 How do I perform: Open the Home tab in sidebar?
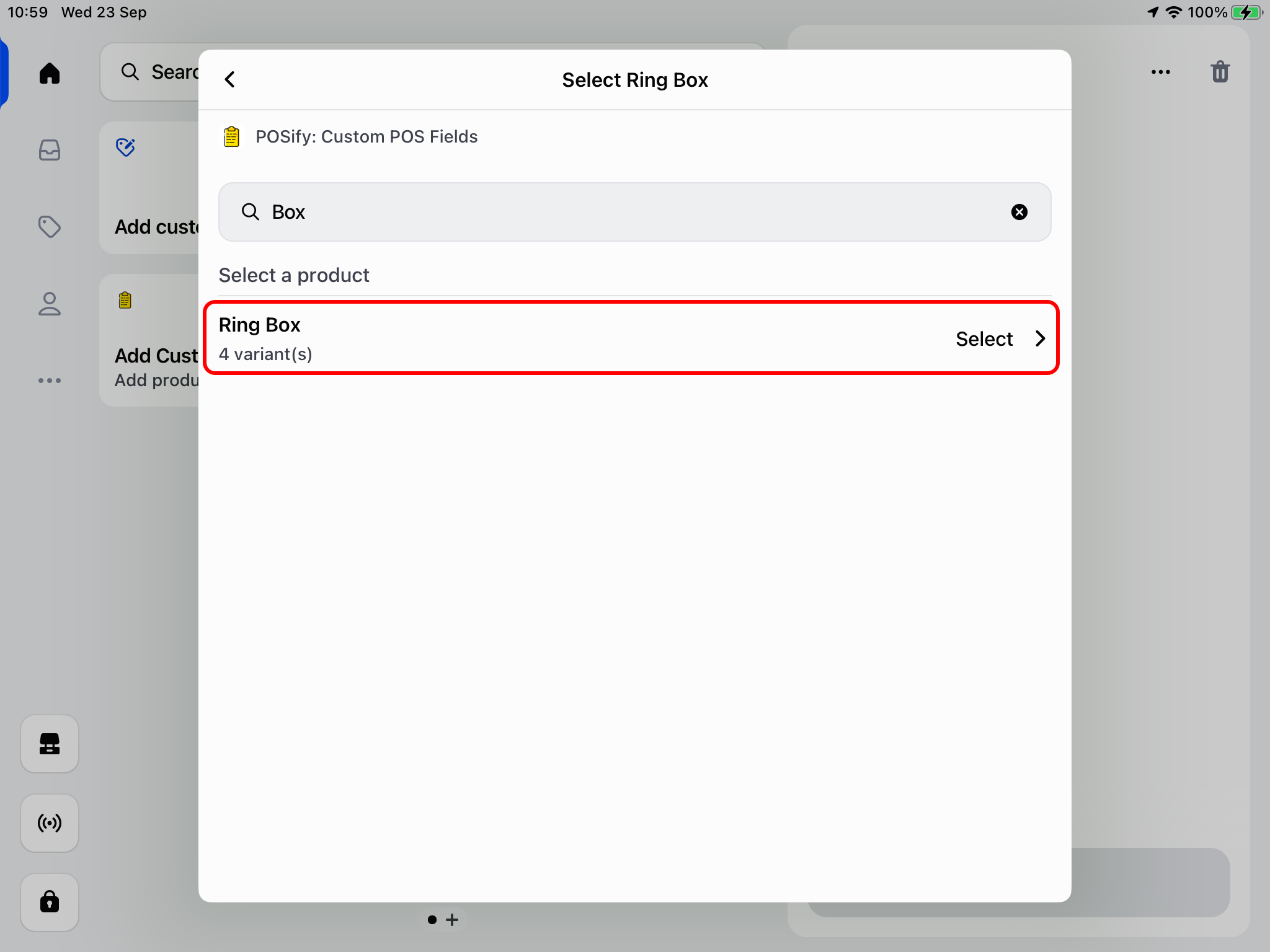pos(50,73)
